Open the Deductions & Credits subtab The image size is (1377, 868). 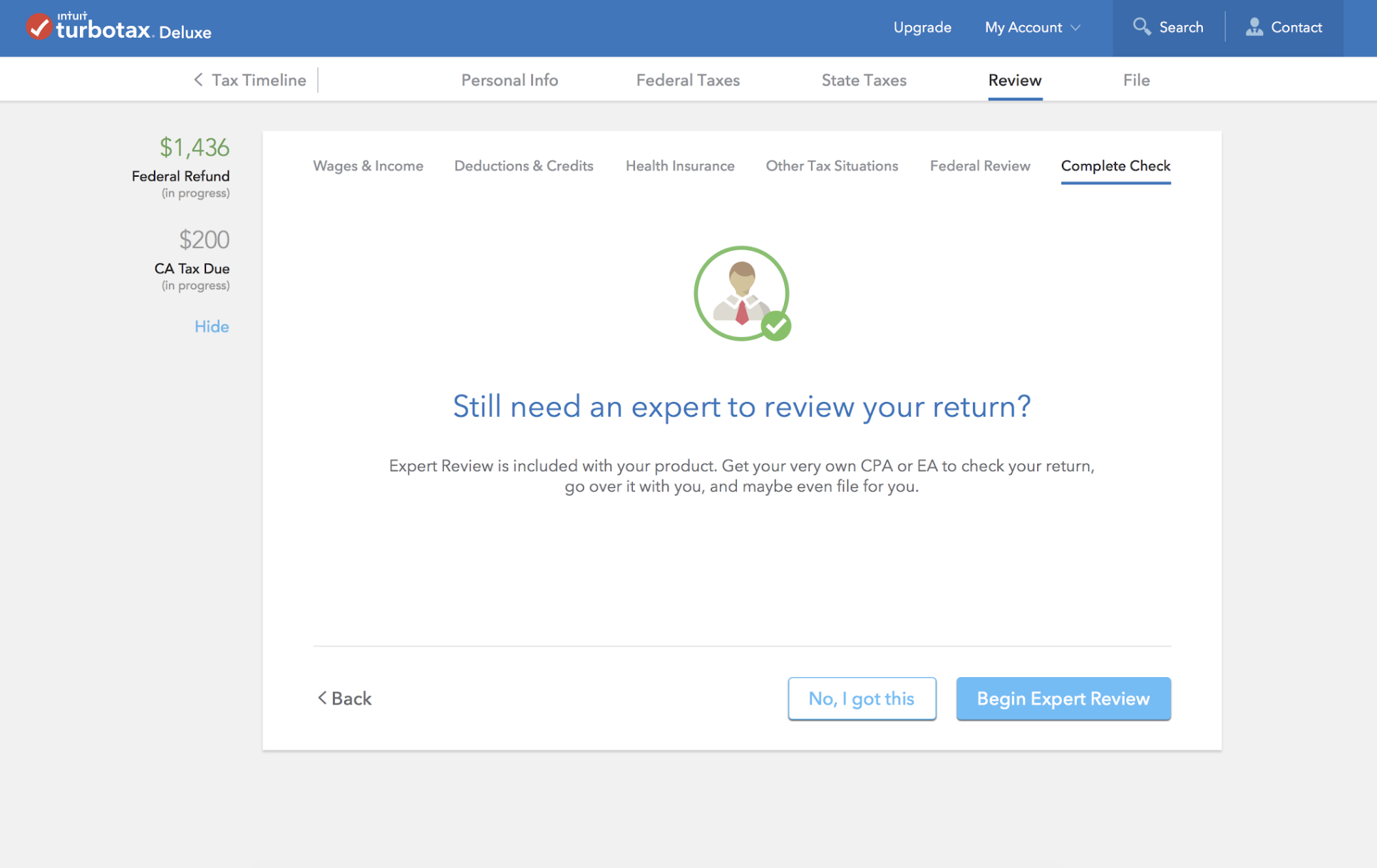[524, 166]
